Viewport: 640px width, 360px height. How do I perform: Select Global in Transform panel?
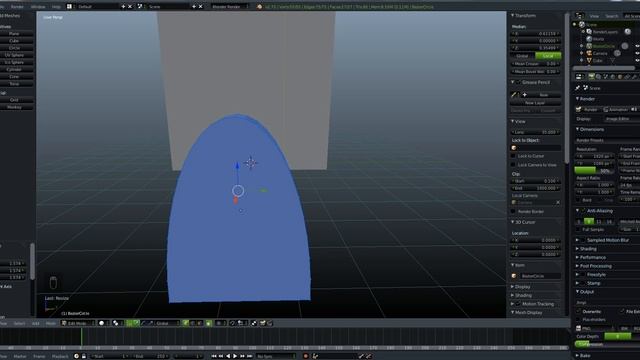[x=523, y=56]
